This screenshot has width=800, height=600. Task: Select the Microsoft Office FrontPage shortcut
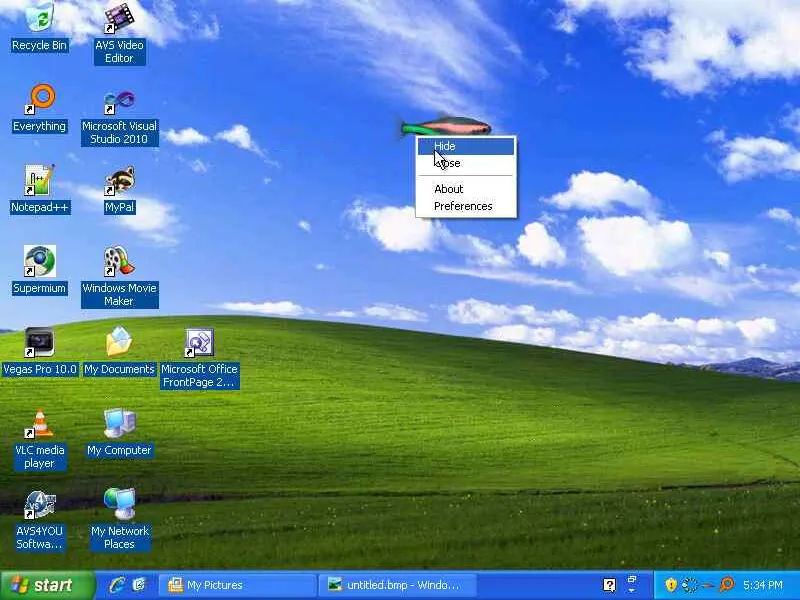(x=199, y=359)
